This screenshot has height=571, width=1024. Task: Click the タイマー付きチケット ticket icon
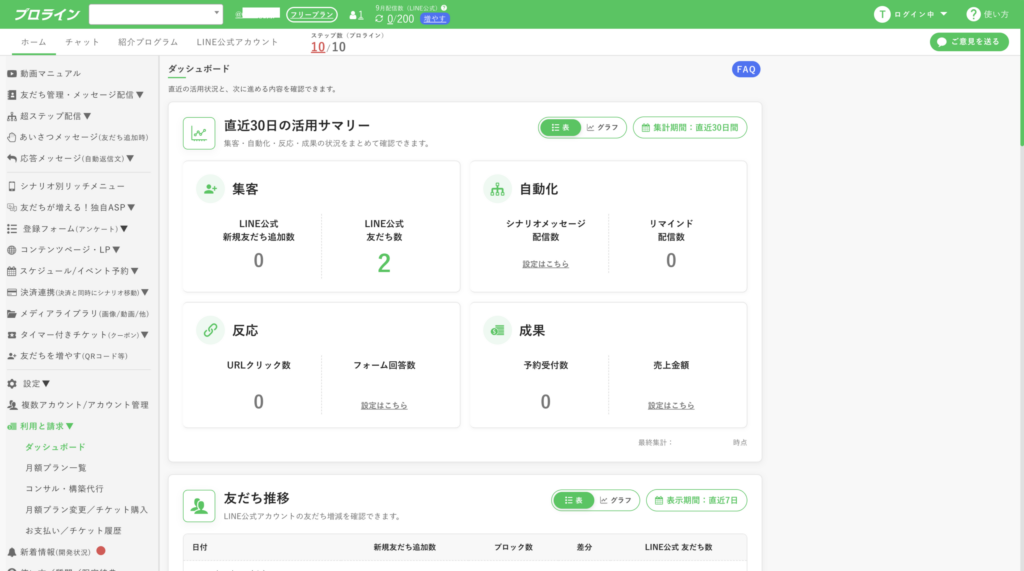coord(12,335)
